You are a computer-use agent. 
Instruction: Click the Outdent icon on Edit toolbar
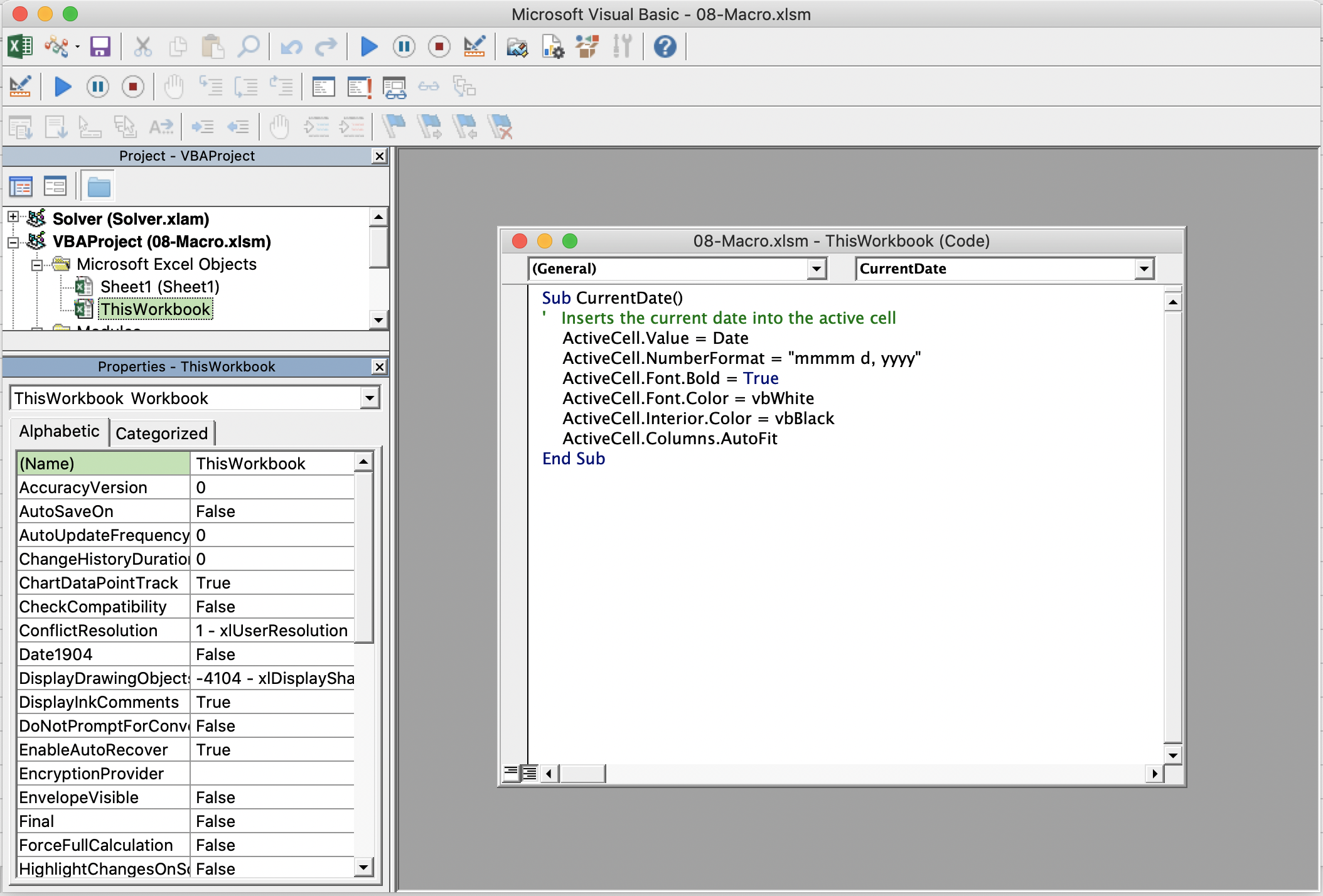[x=238, y=127]
